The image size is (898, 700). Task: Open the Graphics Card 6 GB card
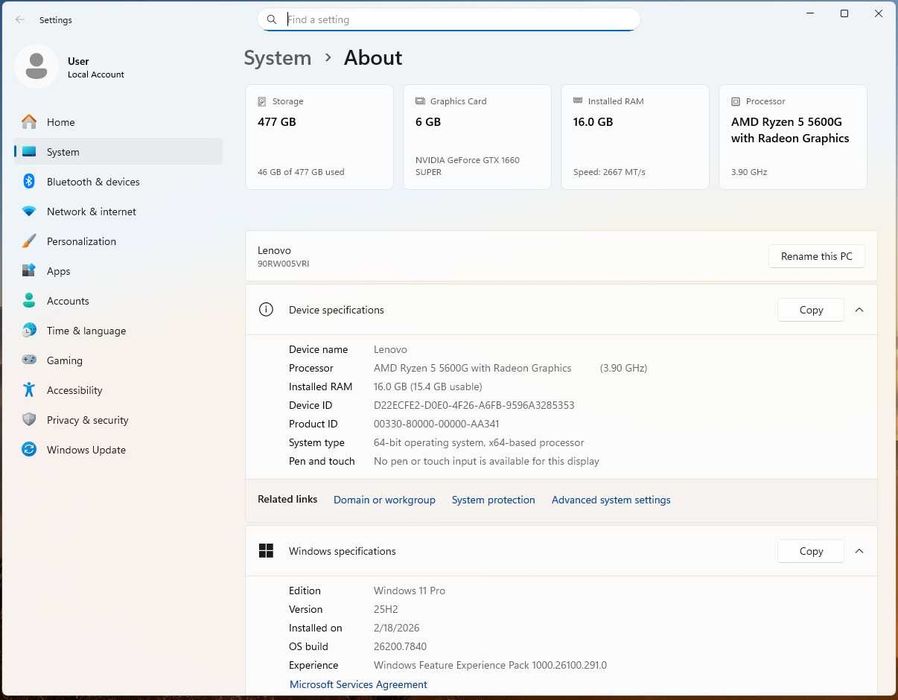pyautogui.click(x=477, y=137)
